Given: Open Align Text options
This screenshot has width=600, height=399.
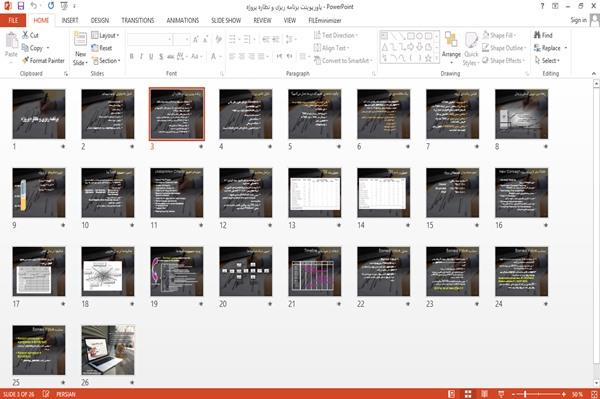Looking at the screenshot, I should click(x=331, y=48).
